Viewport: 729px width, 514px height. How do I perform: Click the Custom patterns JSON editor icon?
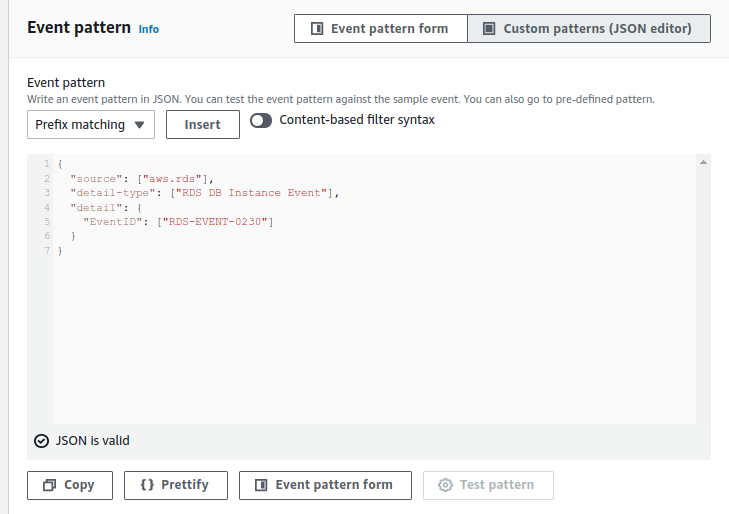[x=489, y=29]
